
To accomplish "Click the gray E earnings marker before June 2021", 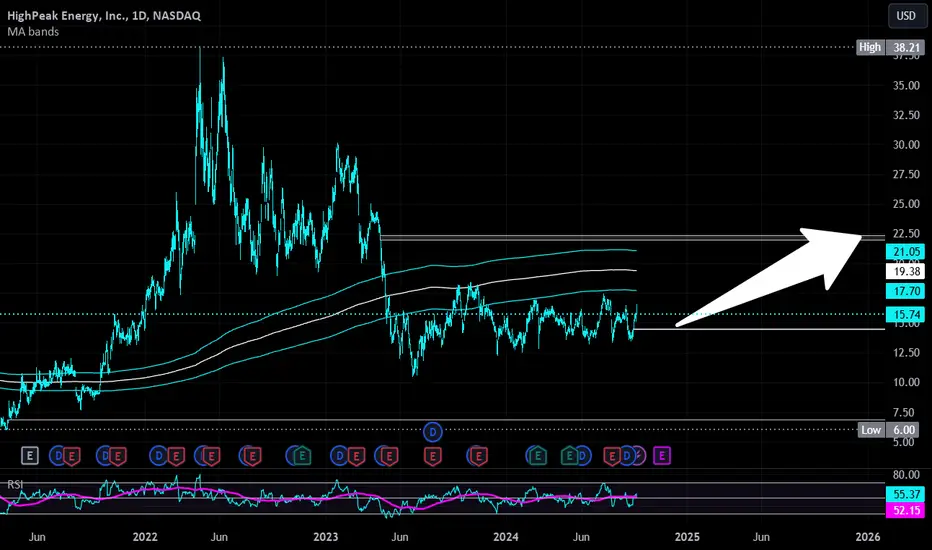I will (30, 456).
